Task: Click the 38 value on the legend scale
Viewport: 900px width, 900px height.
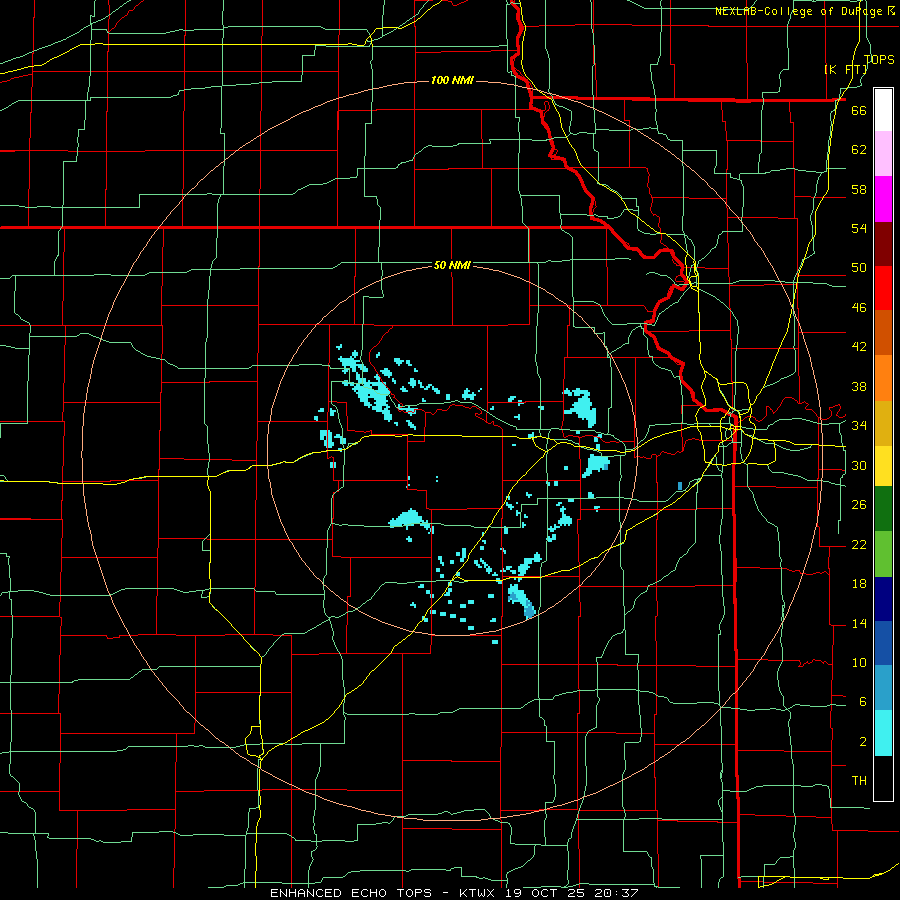Action: click(859, 386)
